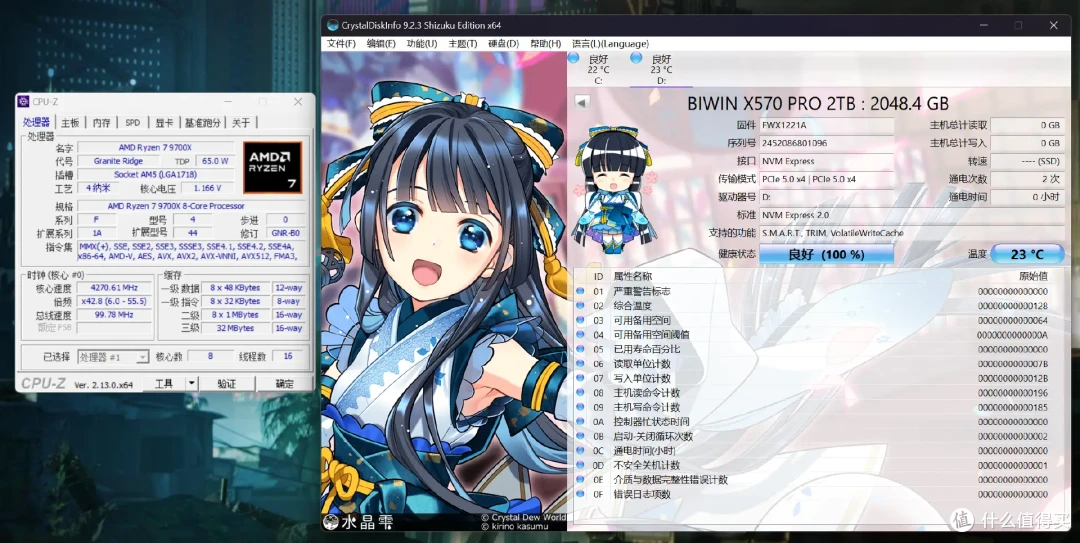Click the 确定 button in CPU-Z

coord(284,384)
